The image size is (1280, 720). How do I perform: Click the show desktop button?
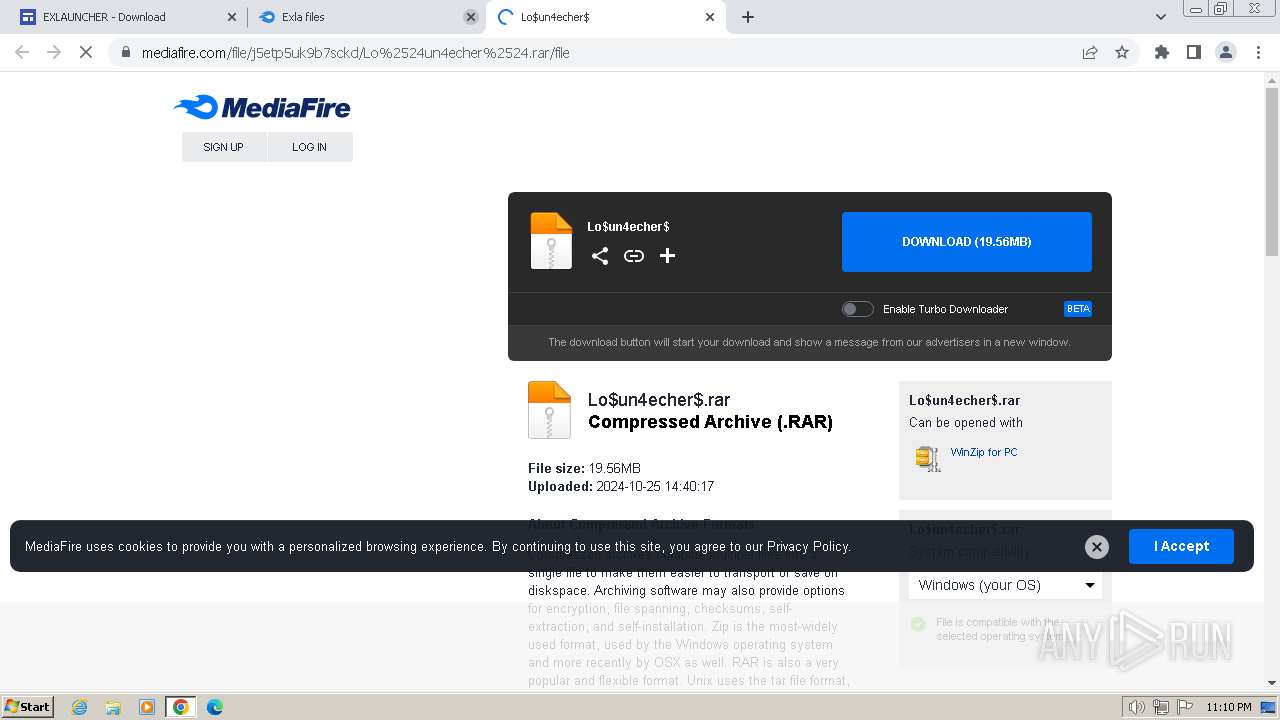(x=1268, y=707)
